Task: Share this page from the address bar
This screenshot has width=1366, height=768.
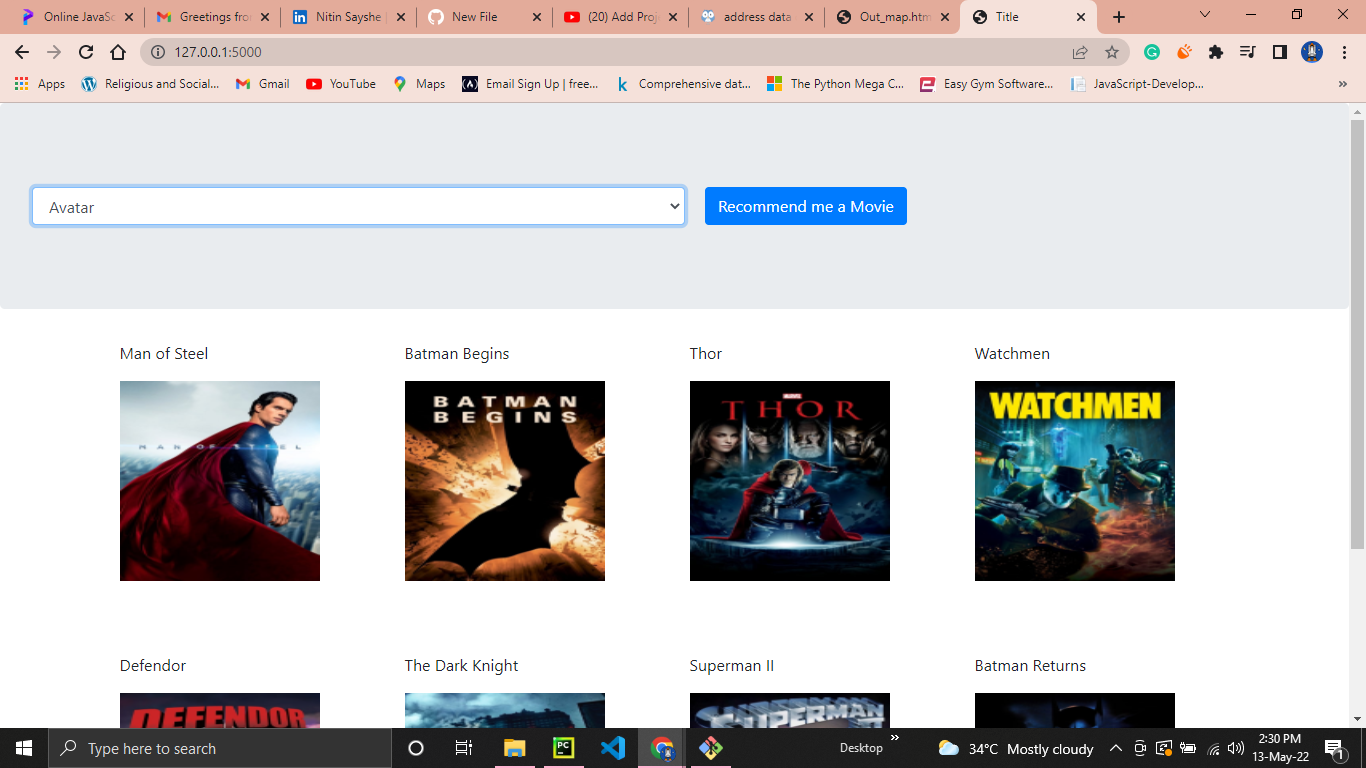Action: click(1080, 52)
